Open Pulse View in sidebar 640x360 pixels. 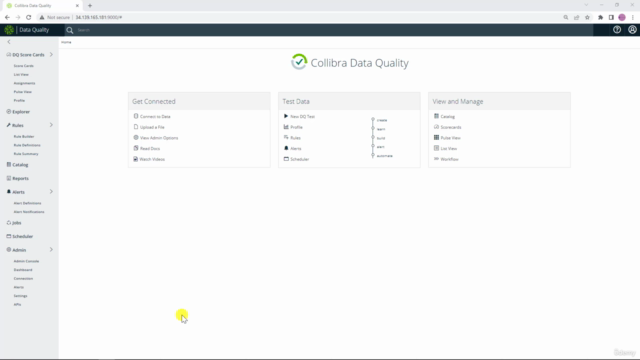[22, 92]
